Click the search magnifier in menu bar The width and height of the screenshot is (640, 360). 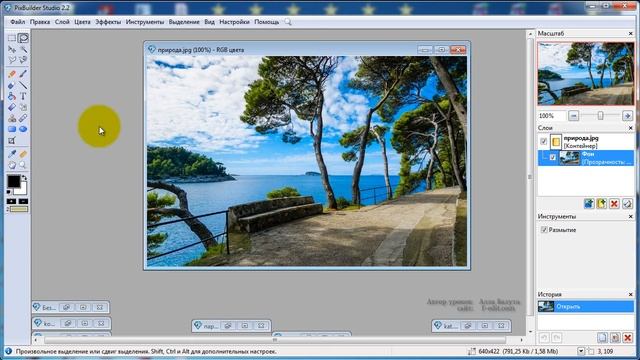click(288, 22)
